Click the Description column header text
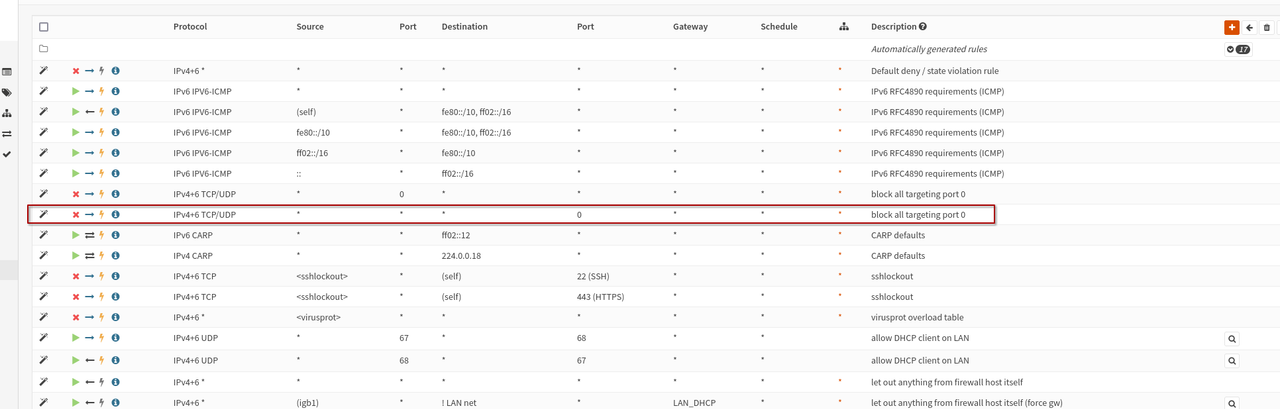The height and width of the screenshot is (409, 1280). (893, 27)
